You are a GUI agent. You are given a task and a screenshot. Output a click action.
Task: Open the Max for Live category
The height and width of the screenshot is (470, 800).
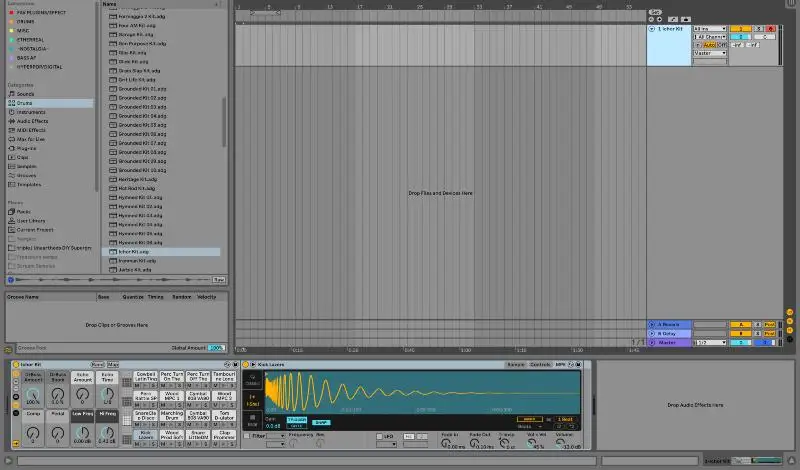[30, 139]
